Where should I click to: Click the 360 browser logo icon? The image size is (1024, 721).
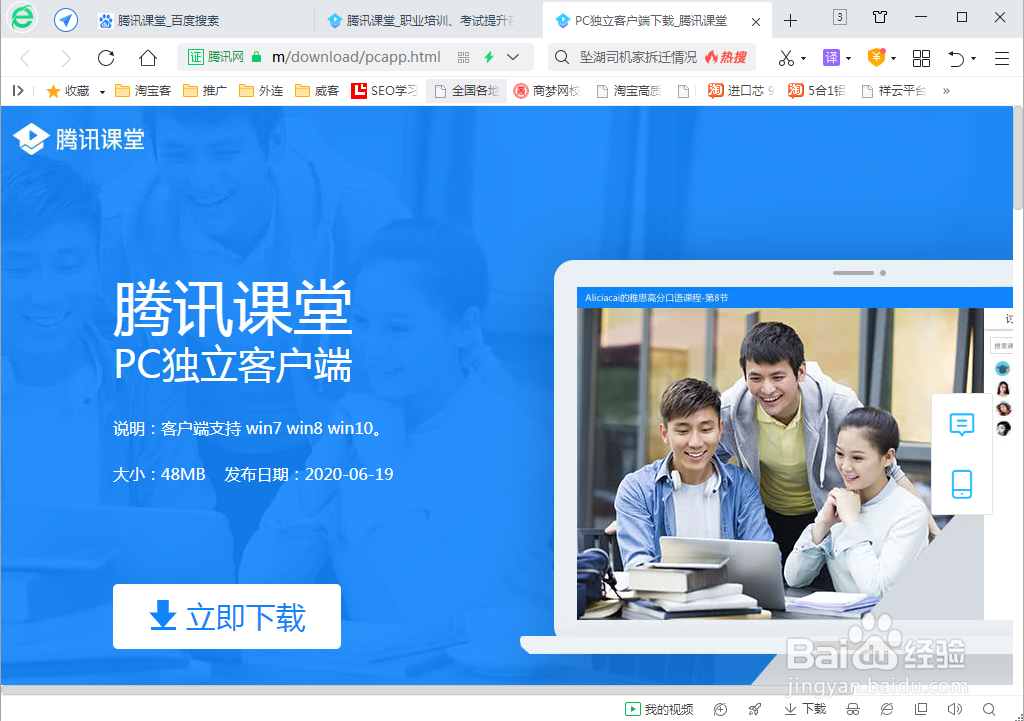point(23,18)
